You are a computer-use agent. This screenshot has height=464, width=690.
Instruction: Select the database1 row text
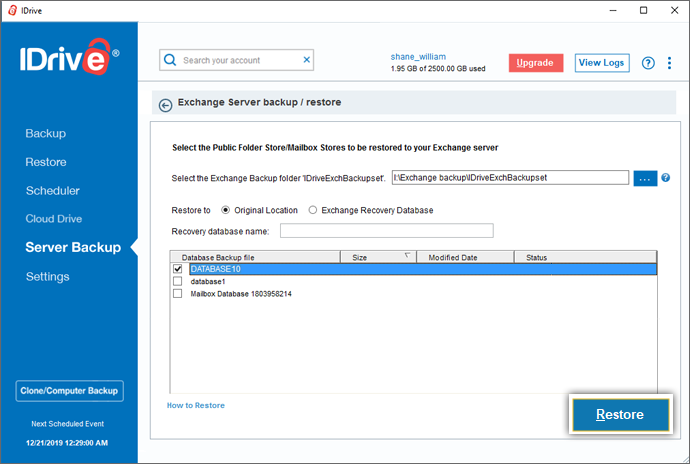pyautogui.click(x=208, y=281)
